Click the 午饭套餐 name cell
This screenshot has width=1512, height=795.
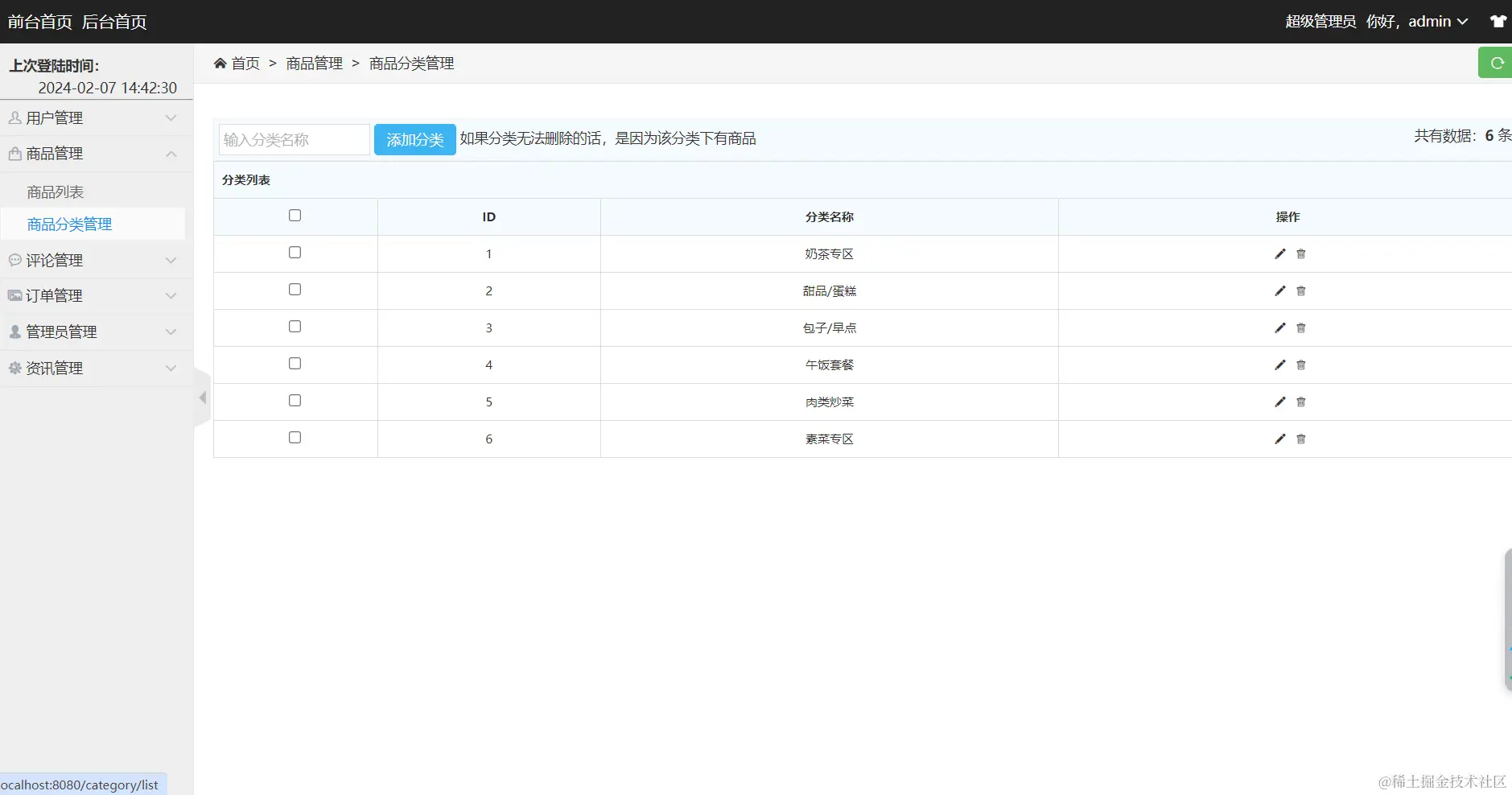point(830,365)
